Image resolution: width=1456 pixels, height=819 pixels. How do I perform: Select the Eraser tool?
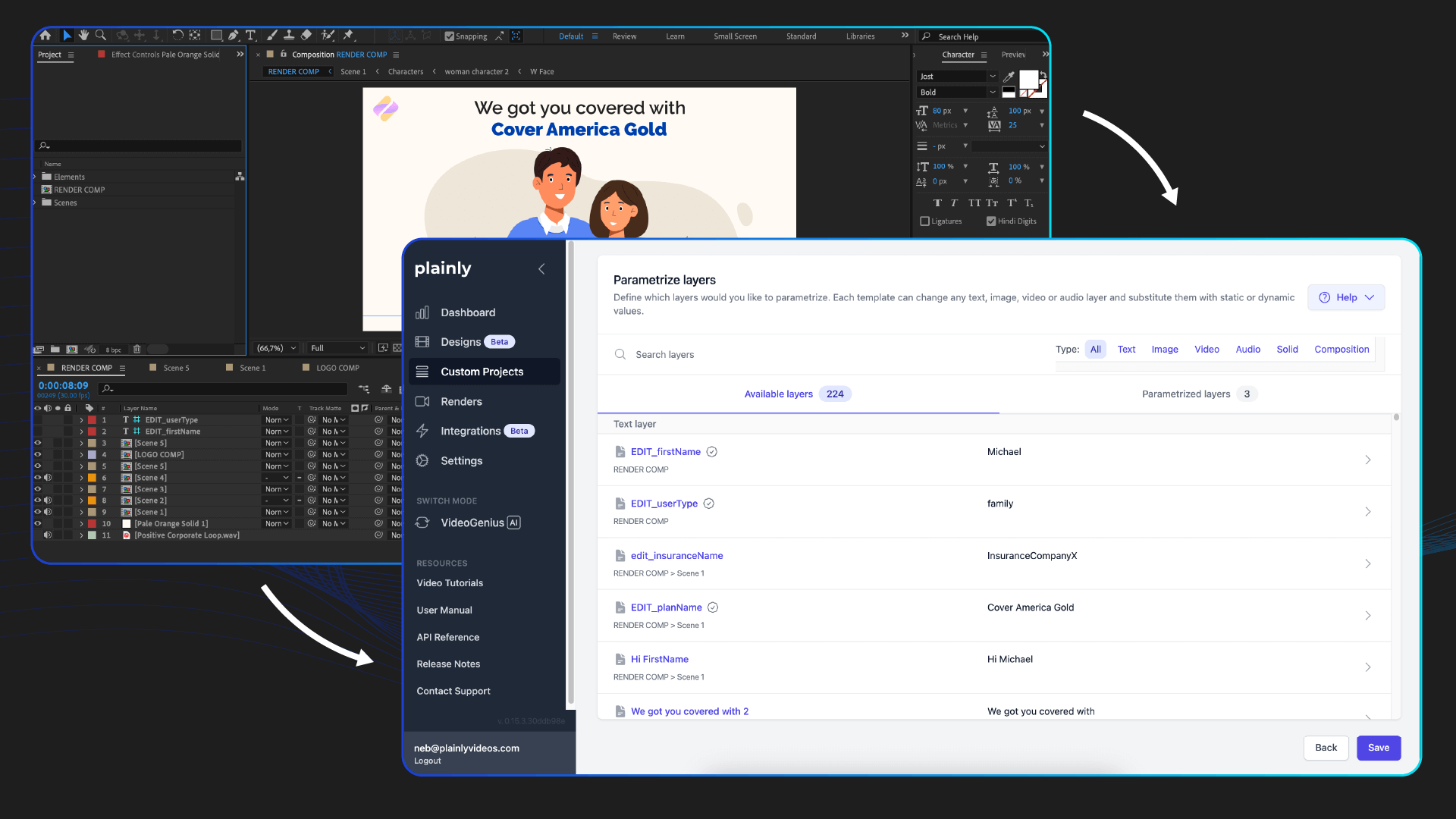click(x=306, y=36)
